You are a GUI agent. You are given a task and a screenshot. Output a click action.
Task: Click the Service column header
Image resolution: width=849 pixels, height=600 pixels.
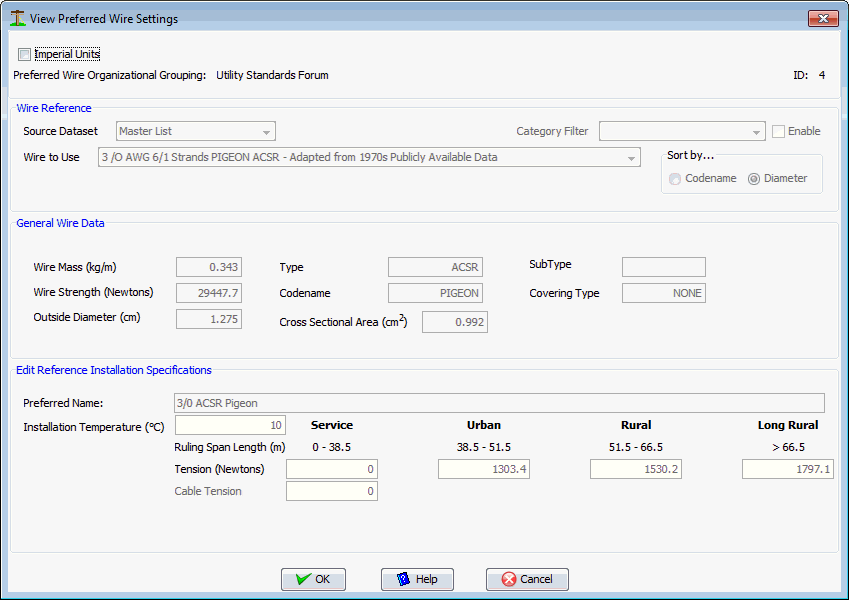332,425
